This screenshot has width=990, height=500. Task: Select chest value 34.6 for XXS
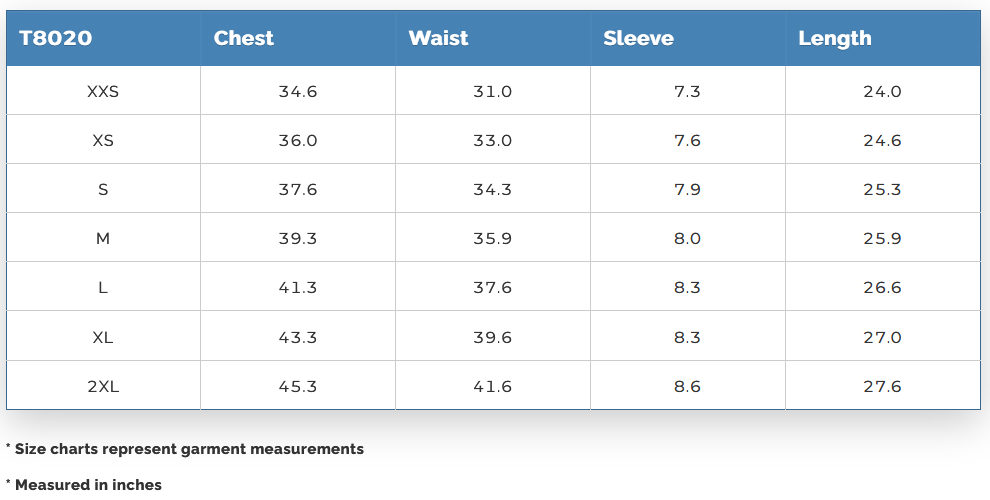pos(298,91)
